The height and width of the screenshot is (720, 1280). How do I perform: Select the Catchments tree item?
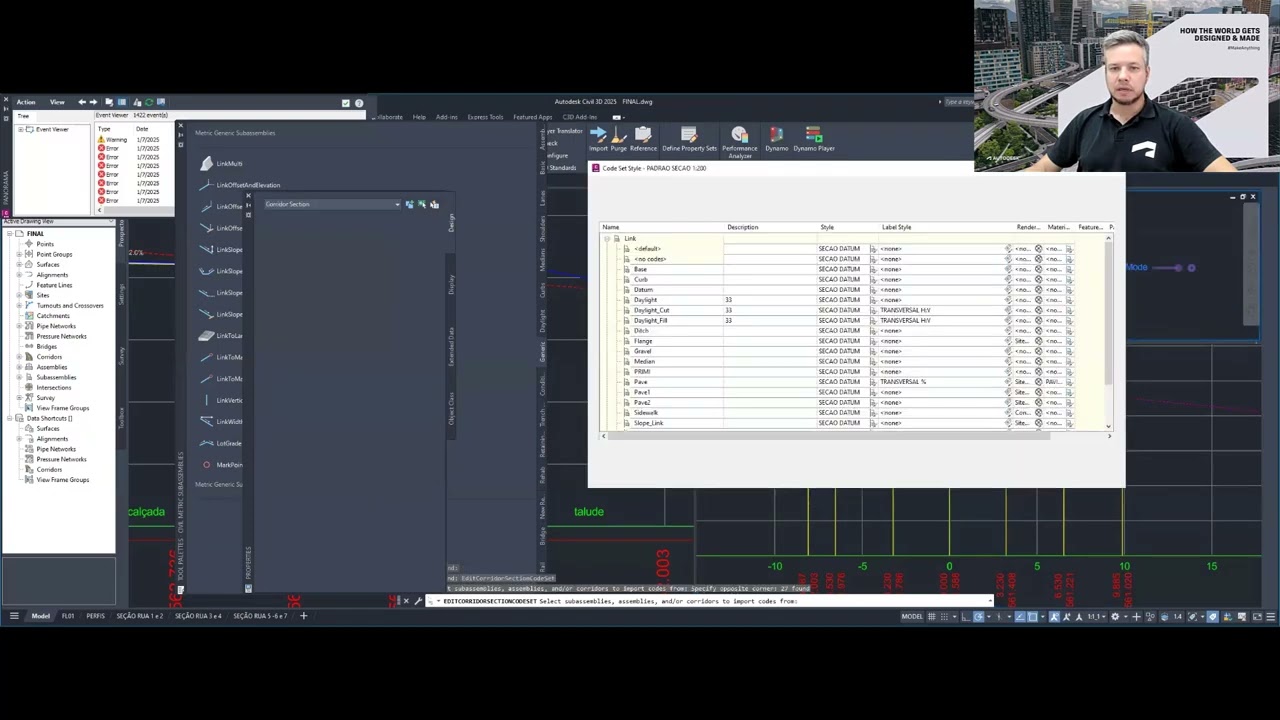click(x=53, y=316)
